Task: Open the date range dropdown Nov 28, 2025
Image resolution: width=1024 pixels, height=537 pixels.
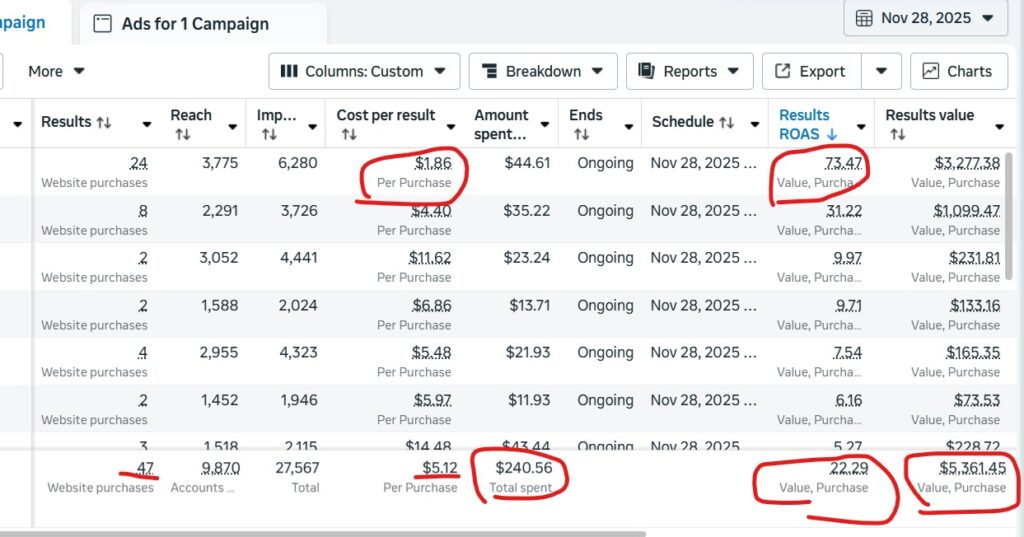Action: [x=925, y=18]
